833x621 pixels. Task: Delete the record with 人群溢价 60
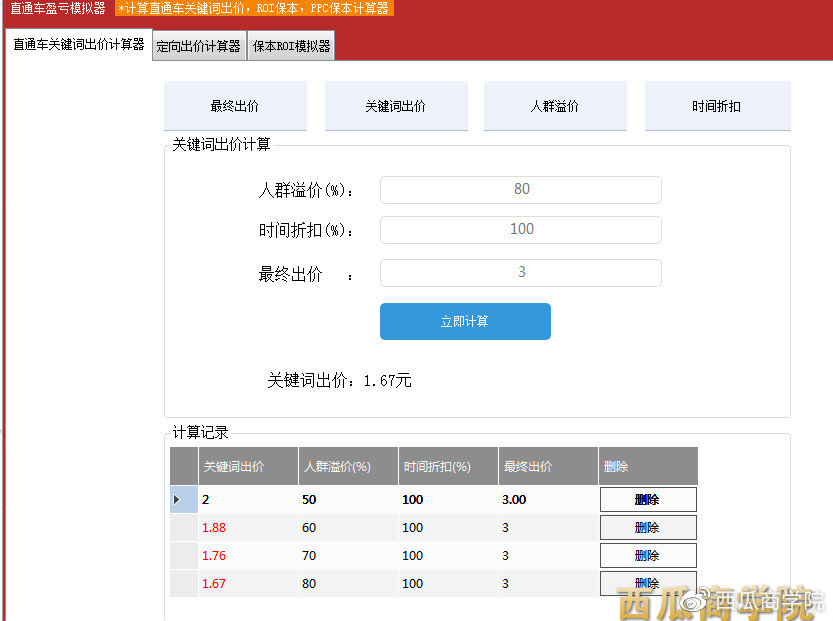click(x=646, y=527)
